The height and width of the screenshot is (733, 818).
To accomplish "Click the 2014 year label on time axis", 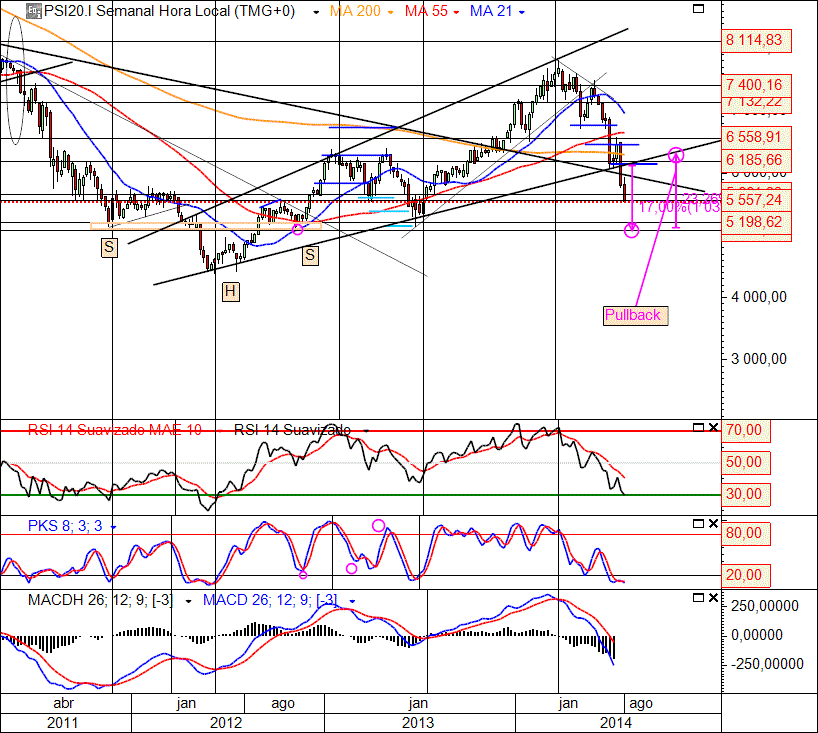I will 616,723.
